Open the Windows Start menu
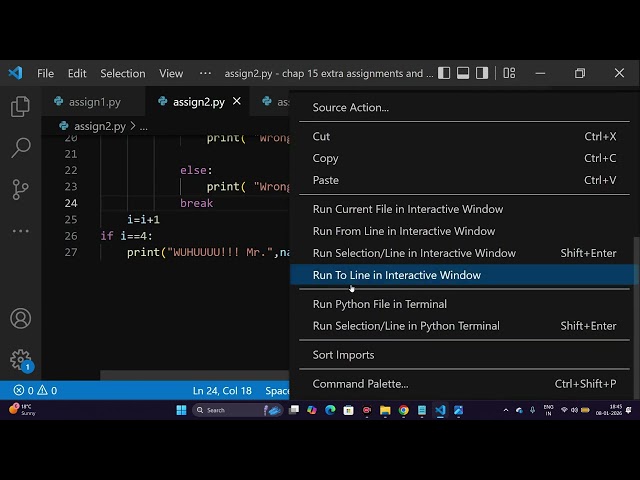The width and height of the screenshot is (640, 480). (x=181, y=410)
